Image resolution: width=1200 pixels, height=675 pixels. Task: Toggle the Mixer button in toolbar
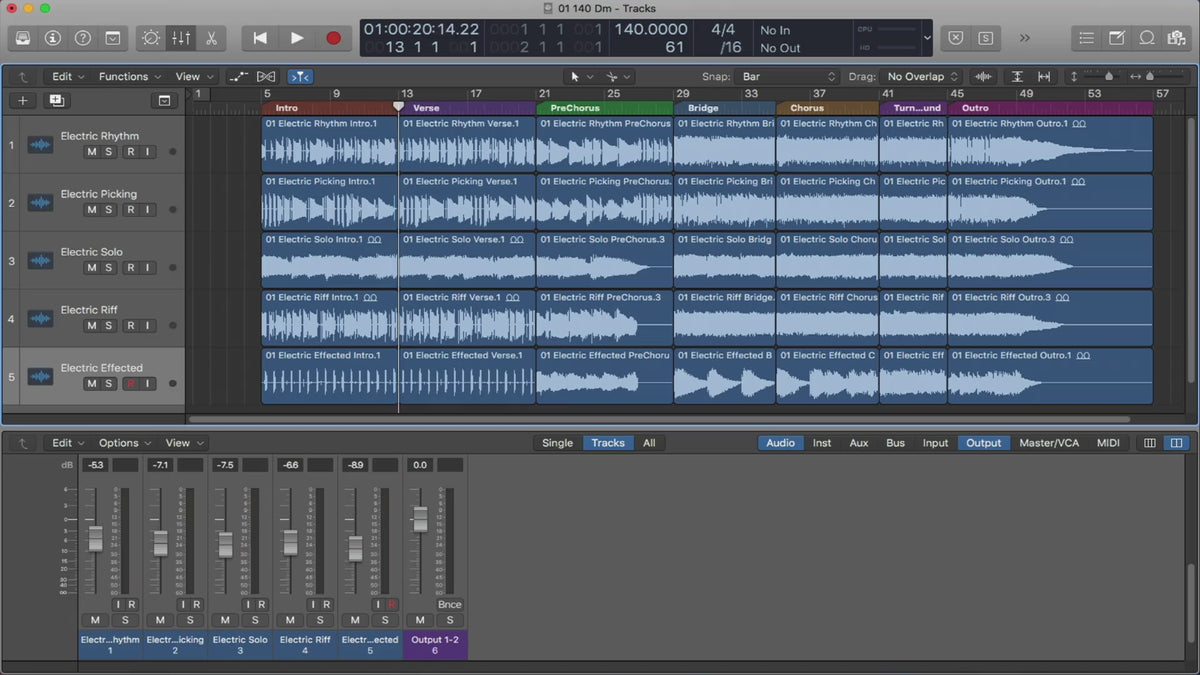(x=181, y=38)
